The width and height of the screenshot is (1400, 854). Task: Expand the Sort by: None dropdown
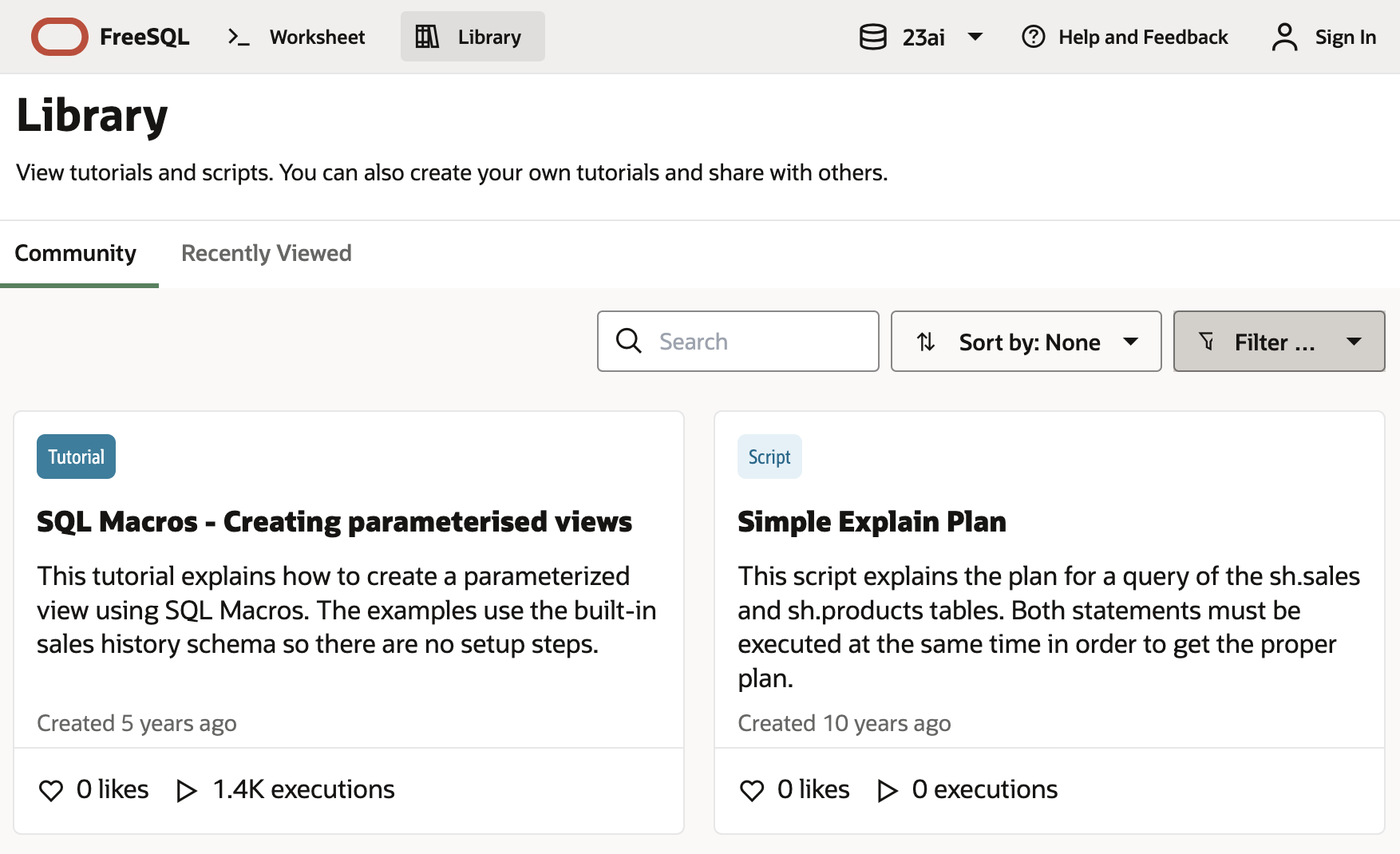tap(1026, 342)
